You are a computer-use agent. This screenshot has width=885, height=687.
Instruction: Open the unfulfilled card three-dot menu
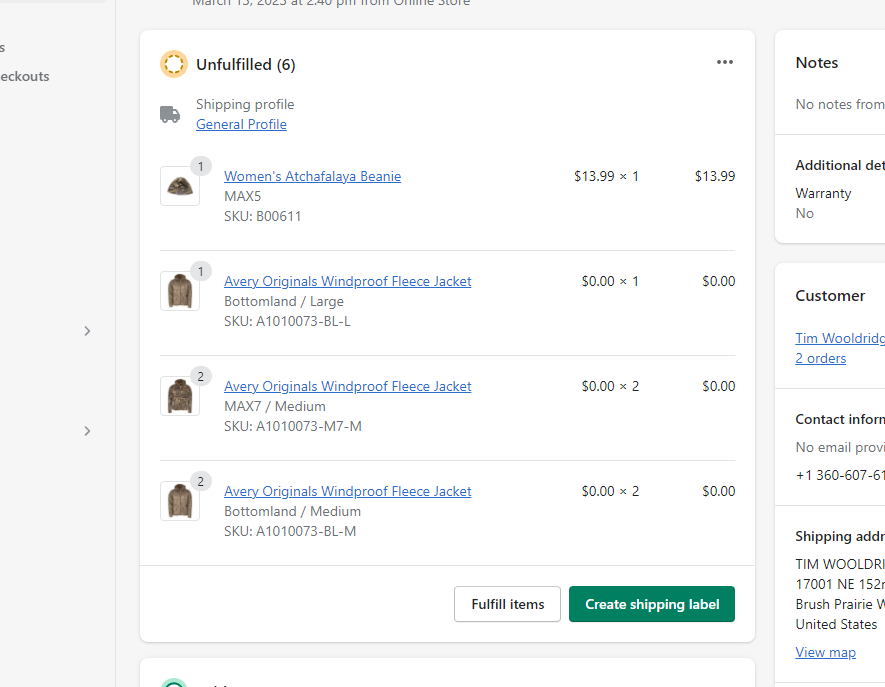725,62
